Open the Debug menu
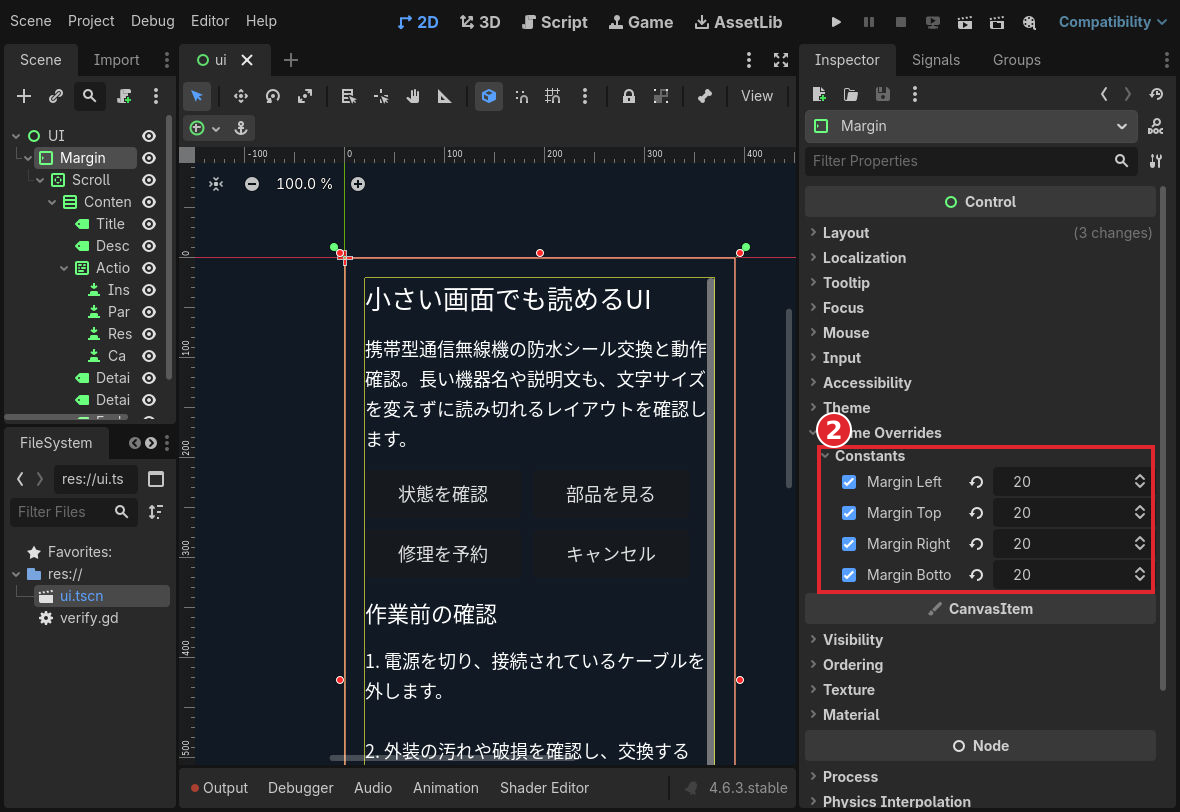Viewport: 1180px width, 812px height. (x=153, y=21)
